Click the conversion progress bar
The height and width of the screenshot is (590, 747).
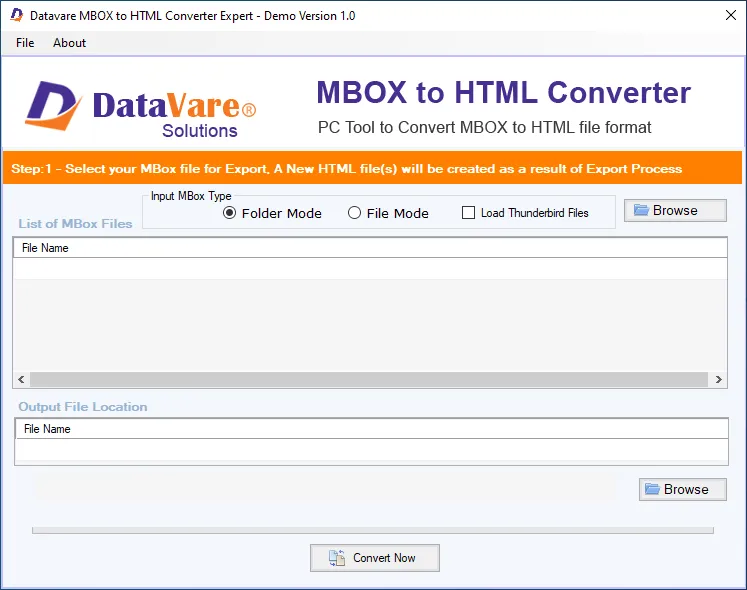[x=373, y=530]
